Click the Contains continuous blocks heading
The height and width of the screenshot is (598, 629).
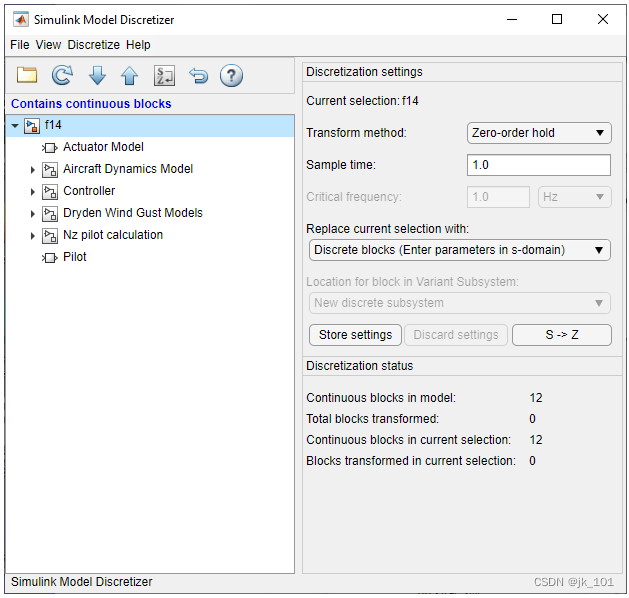pos(91,104)
